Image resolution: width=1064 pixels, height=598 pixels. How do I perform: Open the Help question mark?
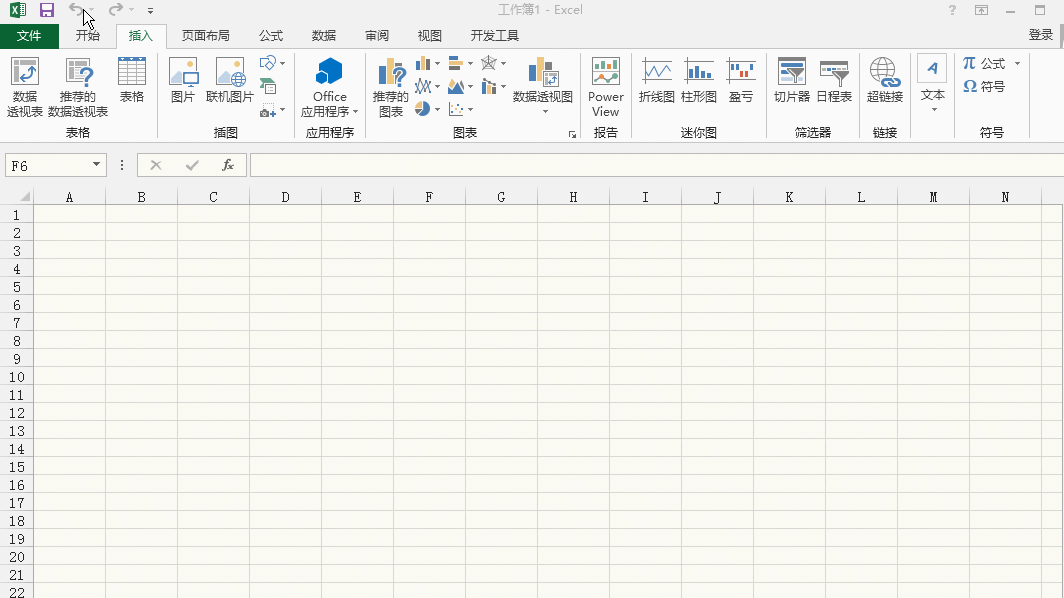pyautogui.click(x=952, y=10)
